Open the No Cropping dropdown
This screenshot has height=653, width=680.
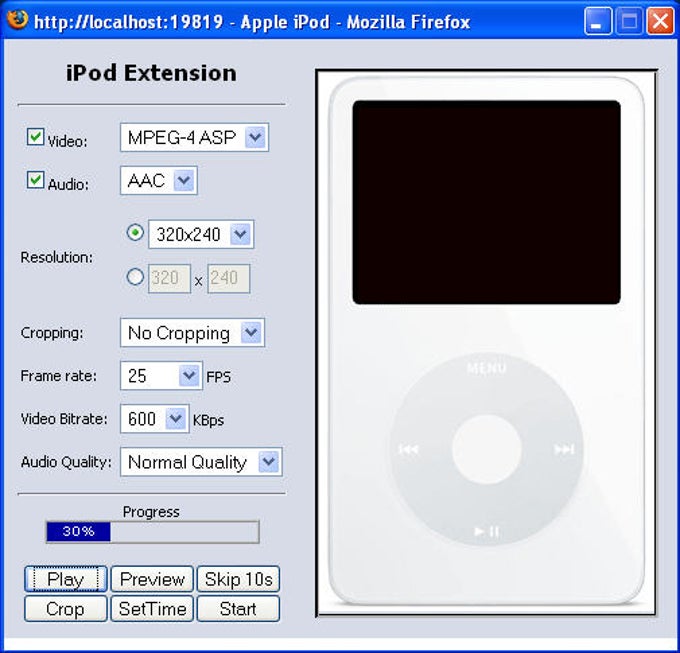192,333
